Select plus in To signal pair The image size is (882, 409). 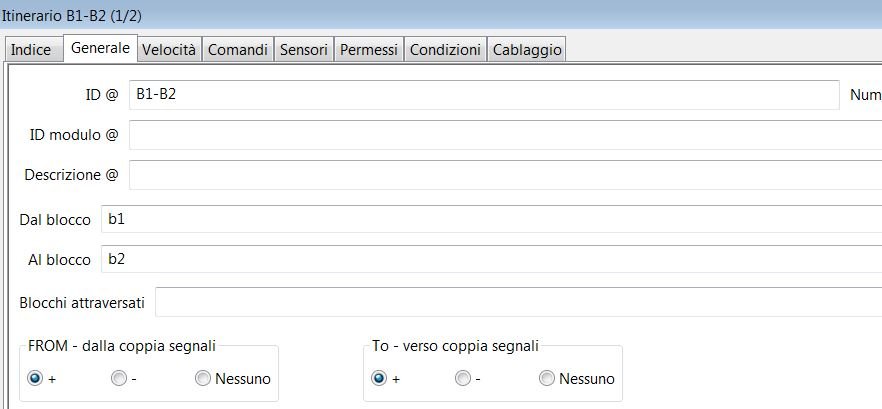(x=379, y=379)
